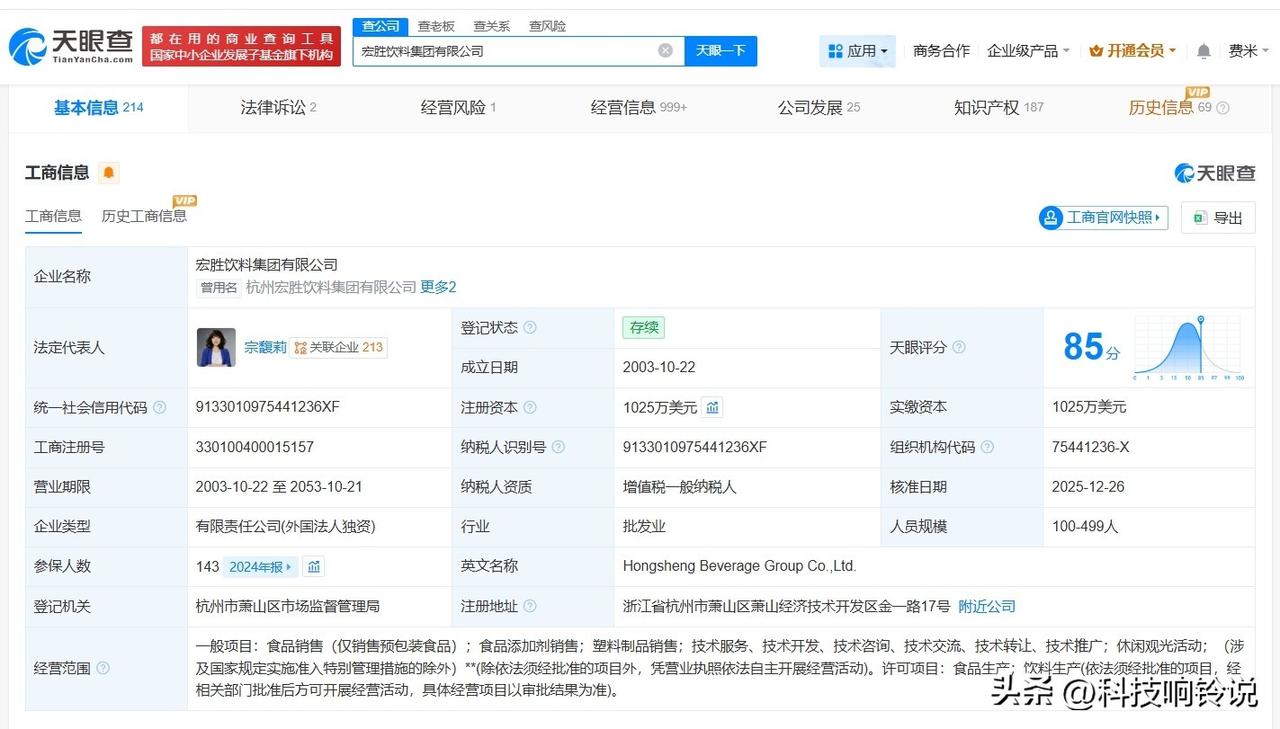Click the TianYanCha logo
The width and height of the screenshot is (1280, 729).
point(71,46)
